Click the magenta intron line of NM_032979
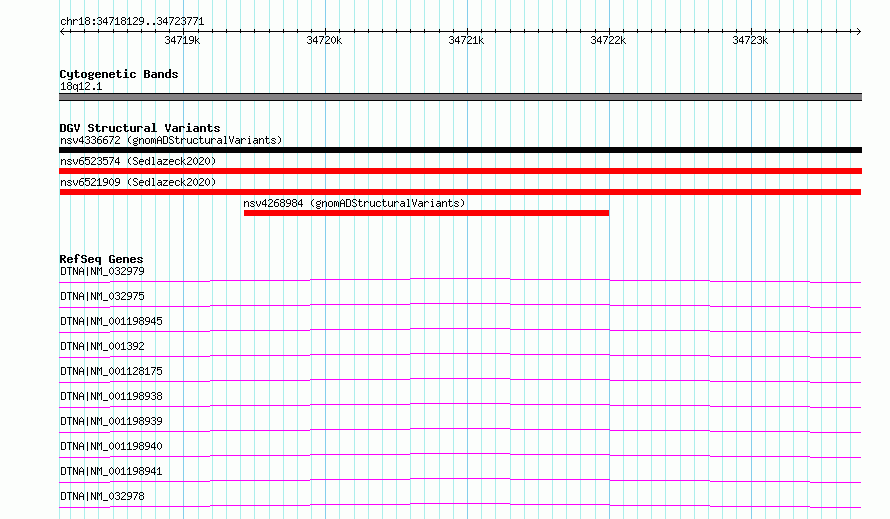 point(460,279)
